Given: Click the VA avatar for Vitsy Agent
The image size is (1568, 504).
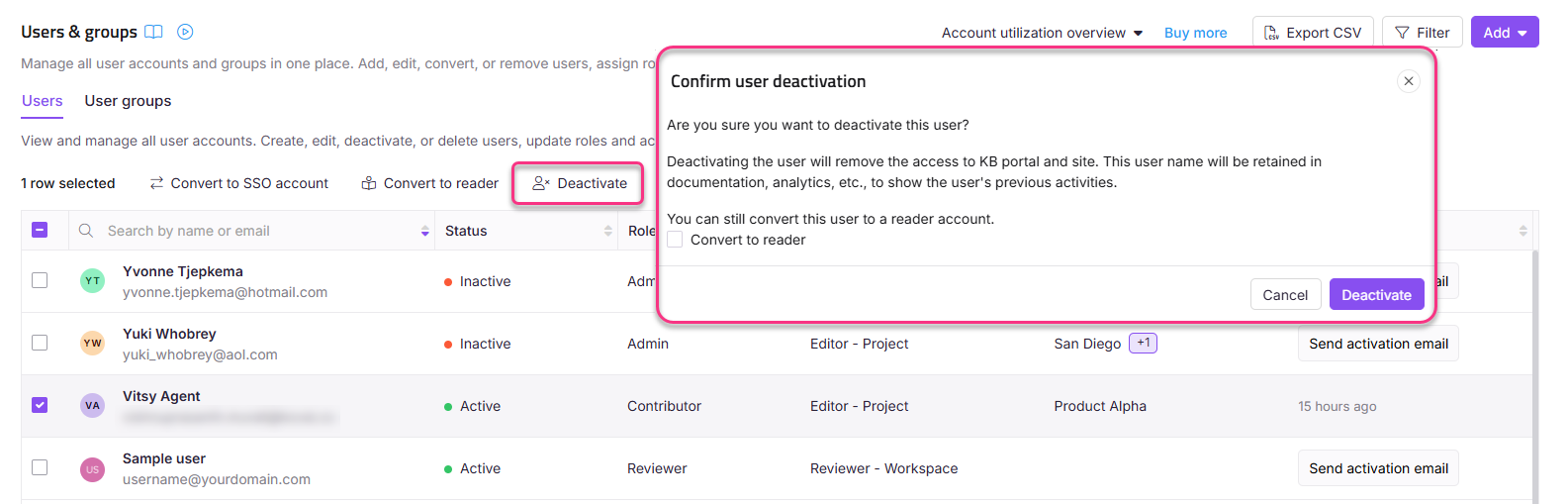Looking at the screenshot, I should pyautogui.click(x=92, y=406).
